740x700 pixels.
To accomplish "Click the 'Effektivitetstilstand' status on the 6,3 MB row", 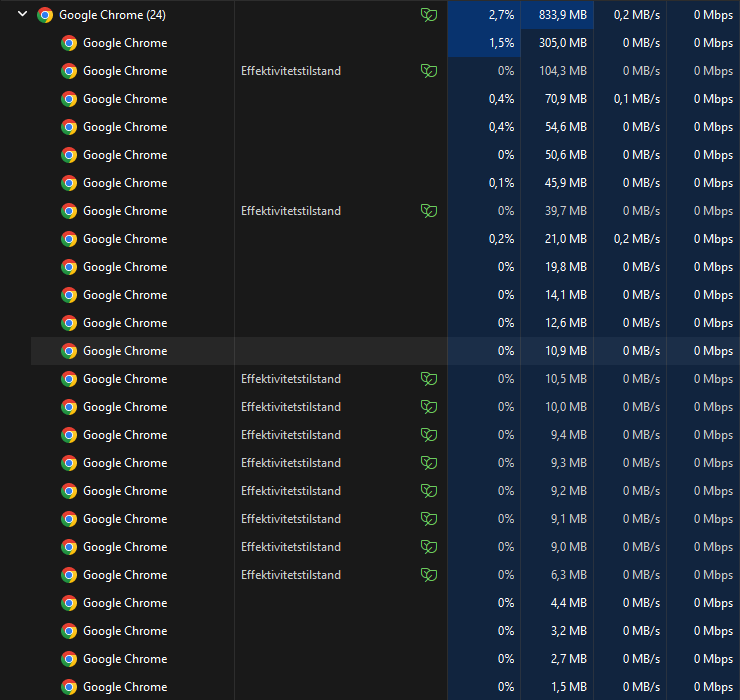I will 291,575.
